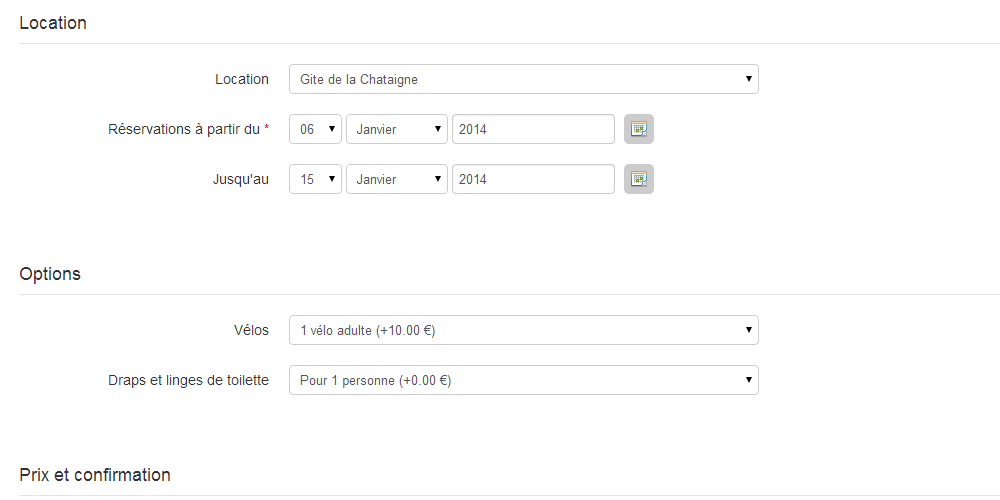
Task: Click the 'Prix et confirmation' heading
Action: (95, 475)
